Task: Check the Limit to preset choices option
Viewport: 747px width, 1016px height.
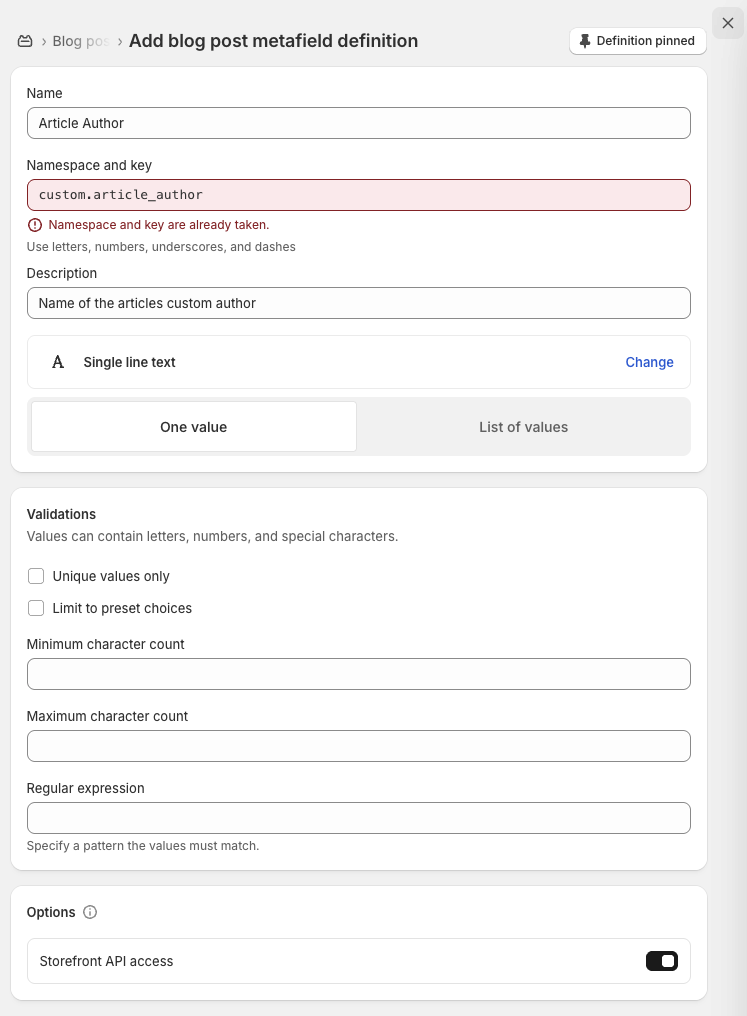Action: click(x=36, y=608)
